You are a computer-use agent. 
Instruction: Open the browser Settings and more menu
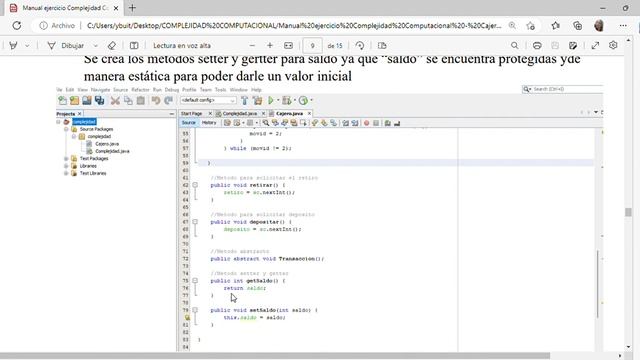(623, 25)
